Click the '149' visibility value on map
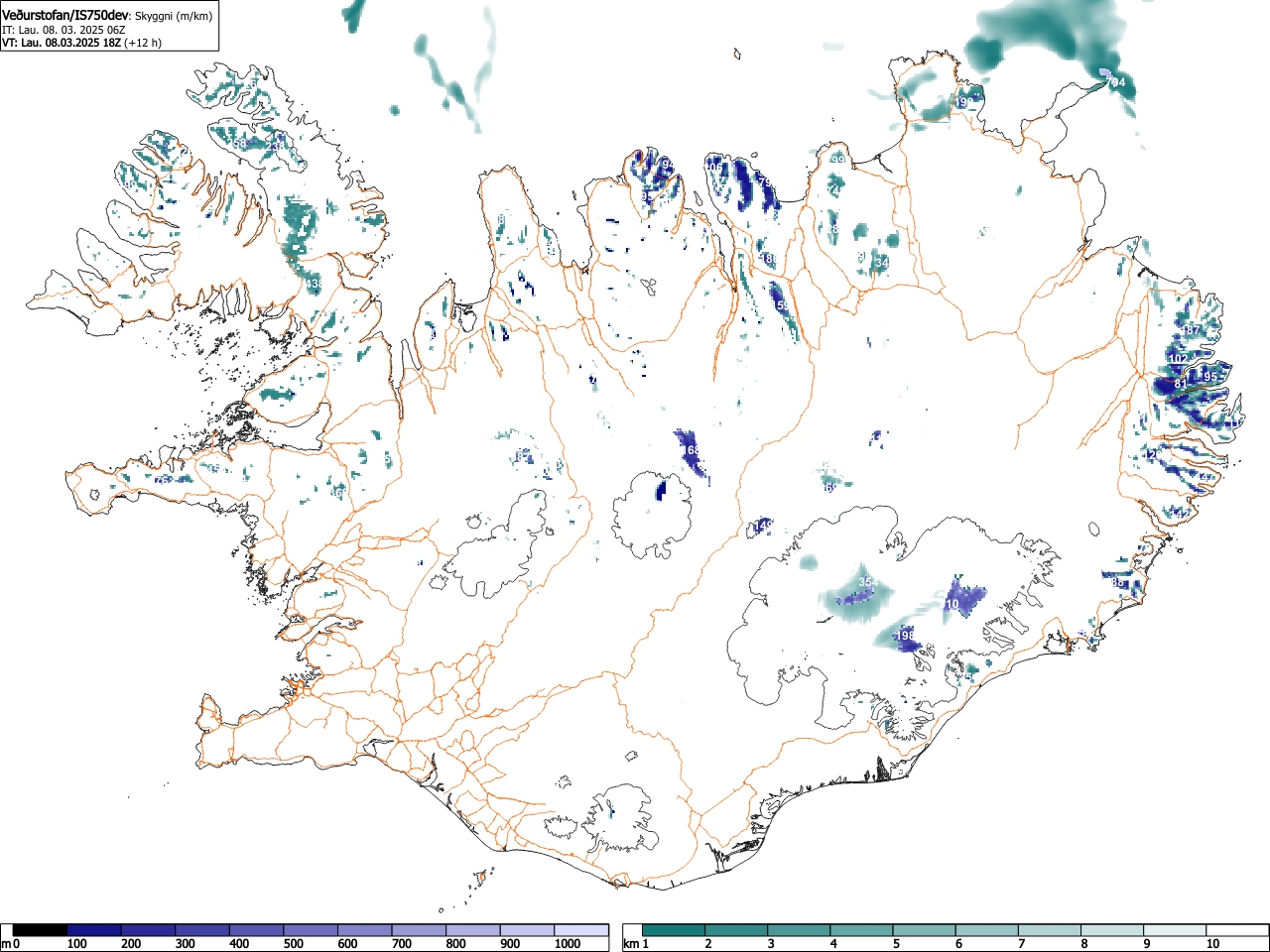This screenshot has width=1270, height=952. pos(764,525)
